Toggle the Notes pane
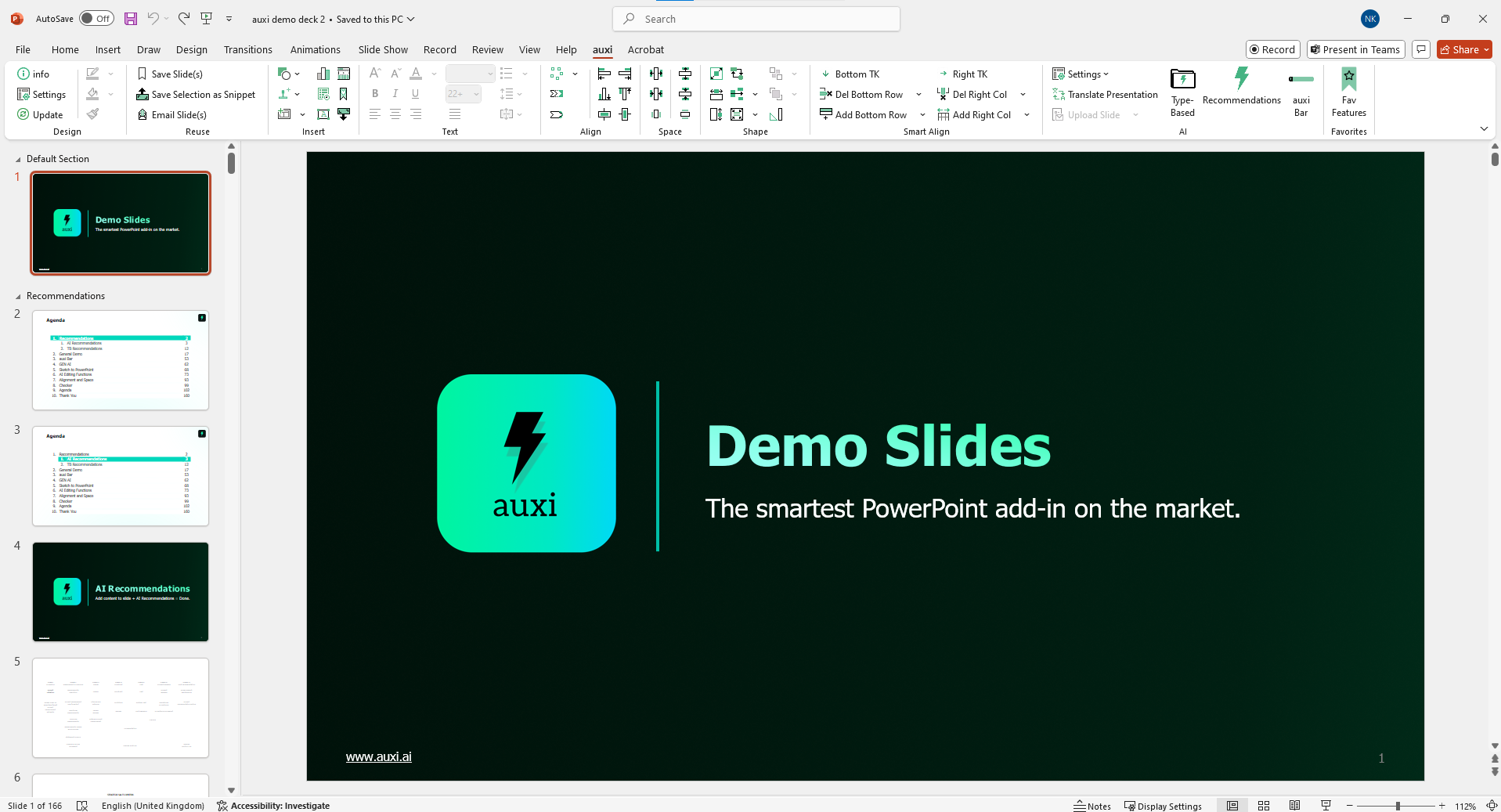 1092,806
